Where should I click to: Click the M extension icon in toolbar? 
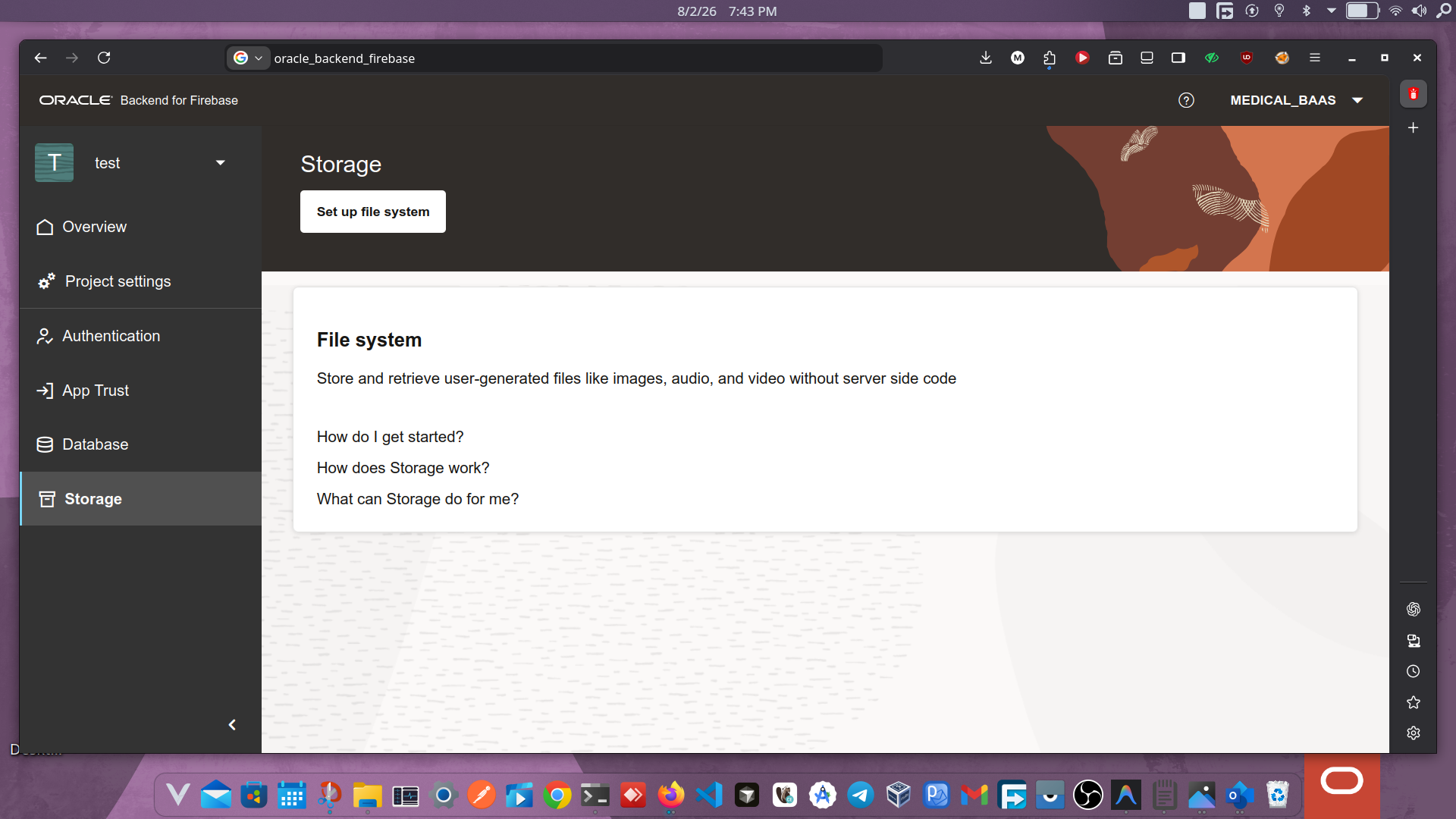click(x=1018, y=58)
